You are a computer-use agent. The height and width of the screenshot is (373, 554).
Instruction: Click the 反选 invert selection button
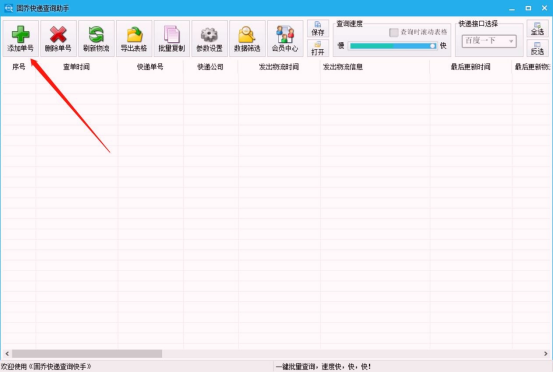[537, 48]
